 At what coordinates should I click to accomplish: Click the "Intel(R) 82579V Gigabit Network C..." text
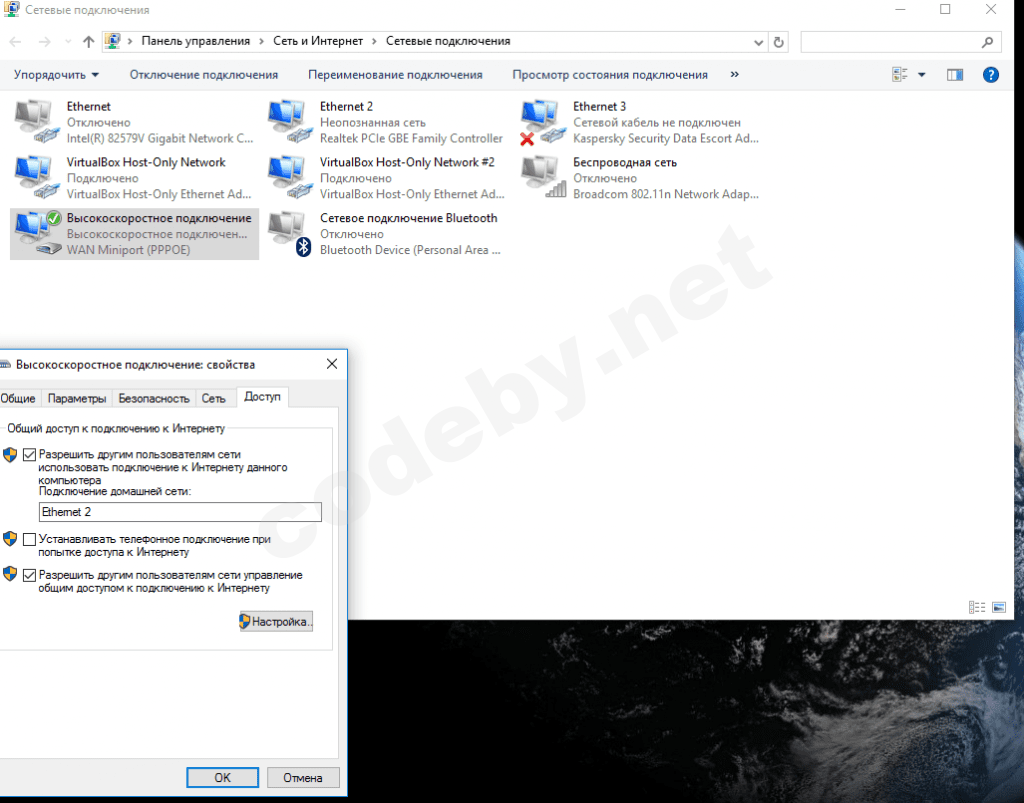click(160, 138)
